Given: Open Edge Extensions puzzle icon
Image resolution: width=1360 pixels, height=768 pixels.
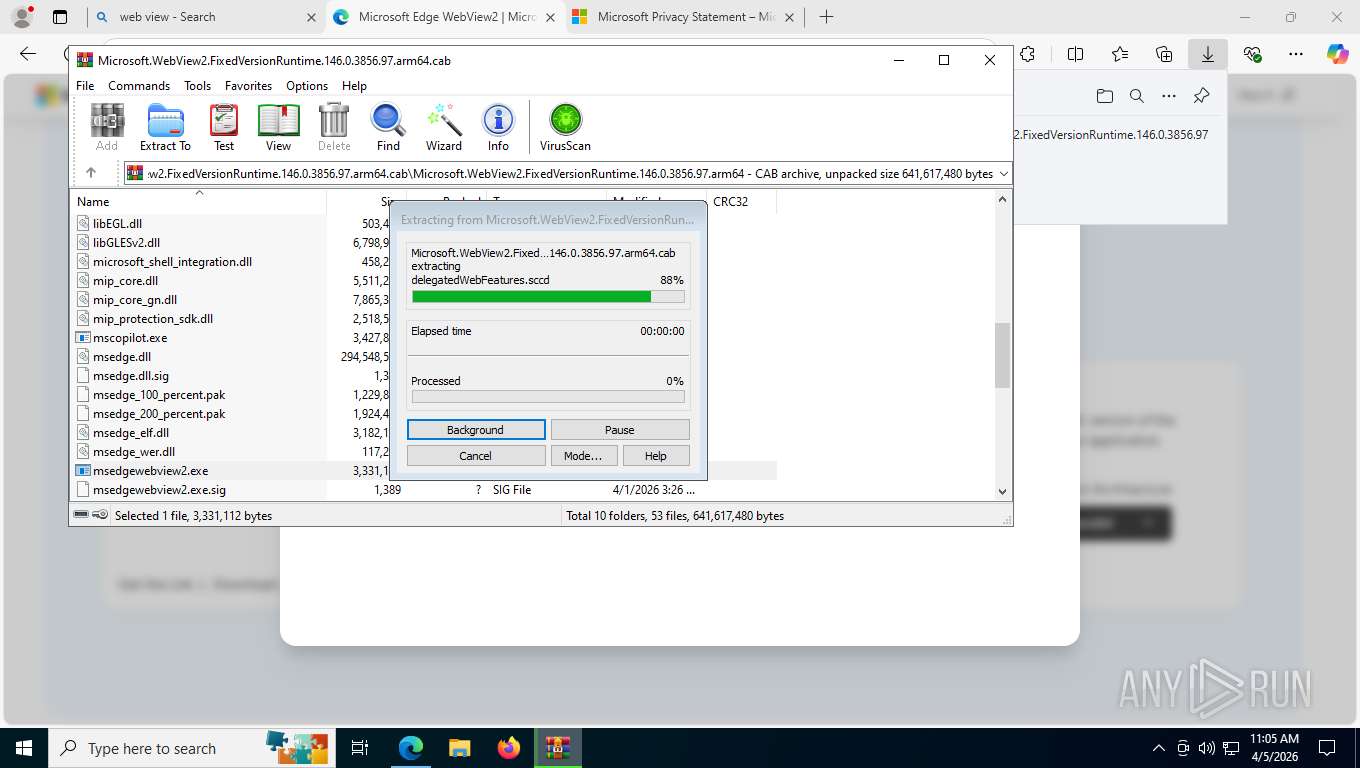Looking at the screenshot, I should 1027,54.
